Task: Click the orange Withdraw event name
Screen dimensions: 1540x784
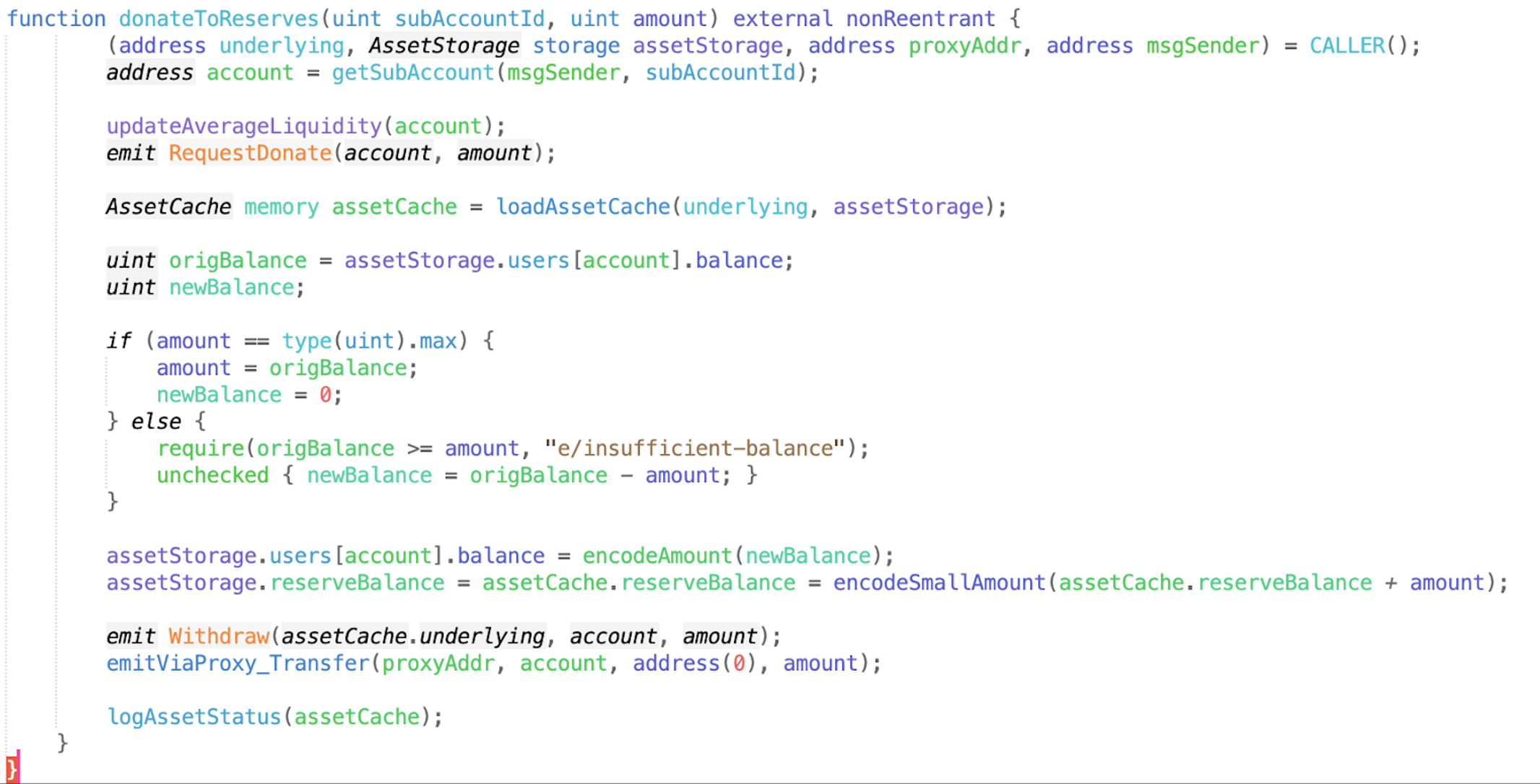Action: point(218,636)
